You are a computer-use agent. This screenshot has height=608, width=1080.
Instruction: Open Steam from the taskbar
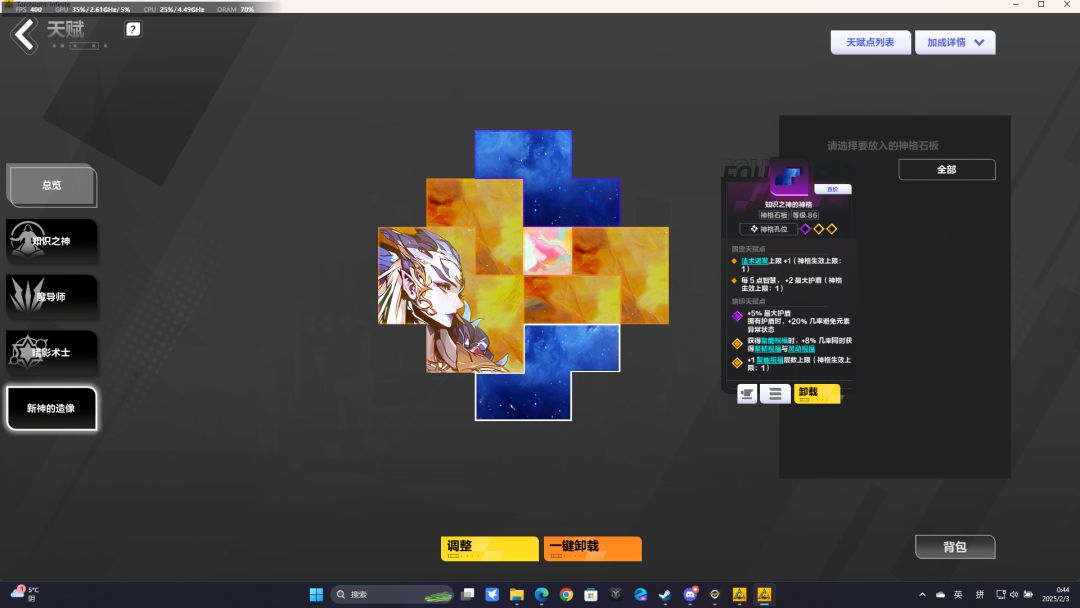click(x=665, y=594)
